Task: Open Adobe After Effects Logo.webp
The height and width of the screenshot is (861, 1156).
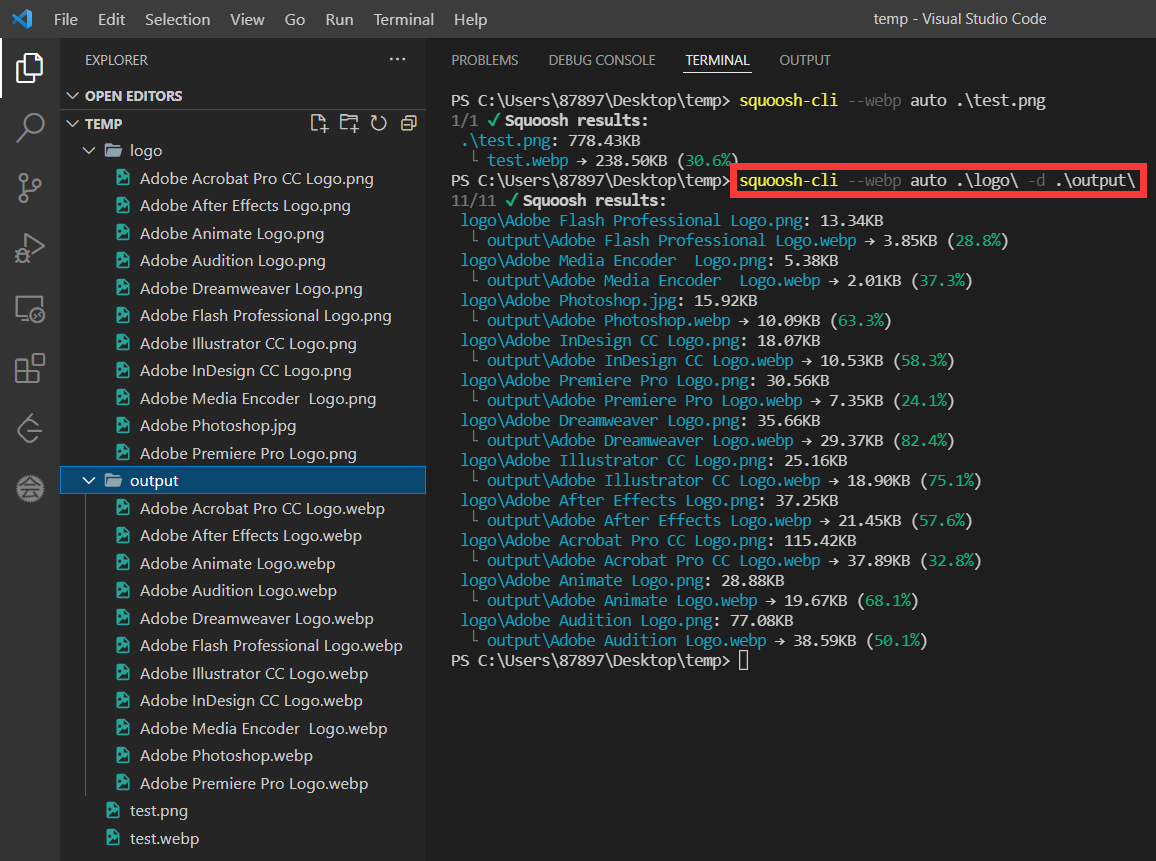Action: pos(251,536)
